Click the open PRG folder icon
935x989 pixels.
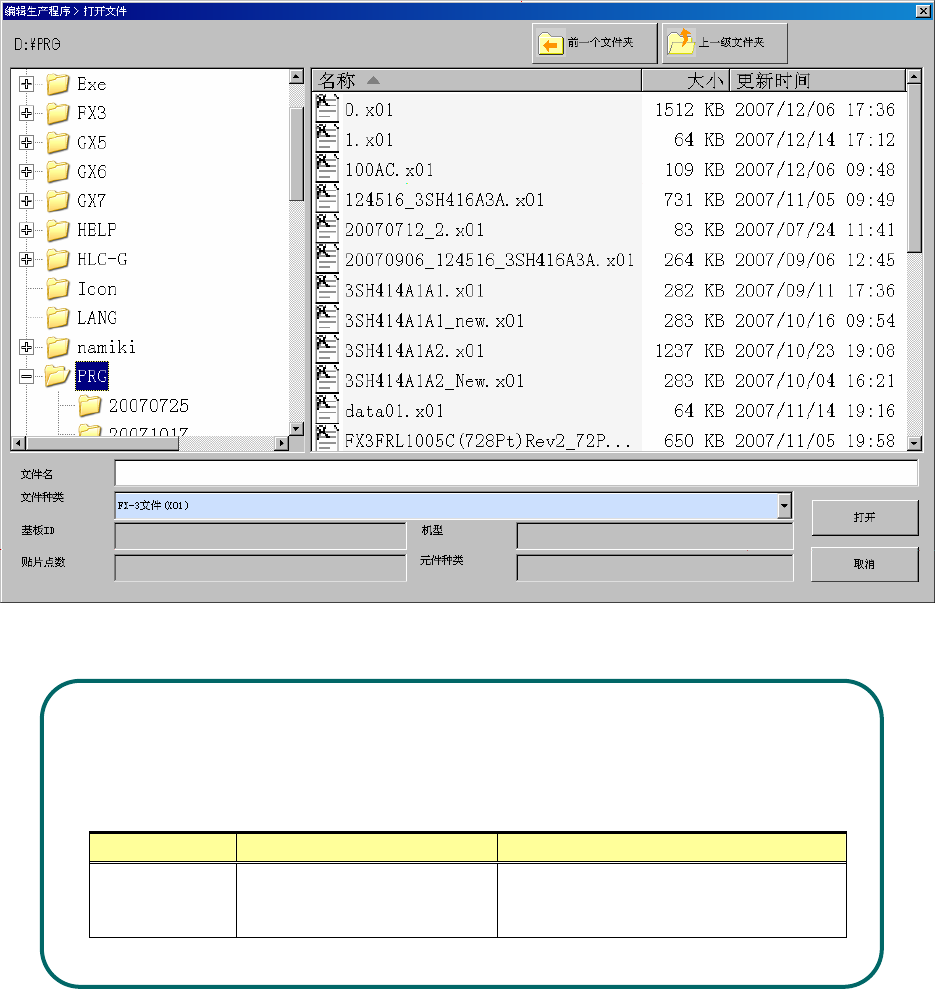pos(57,377)
